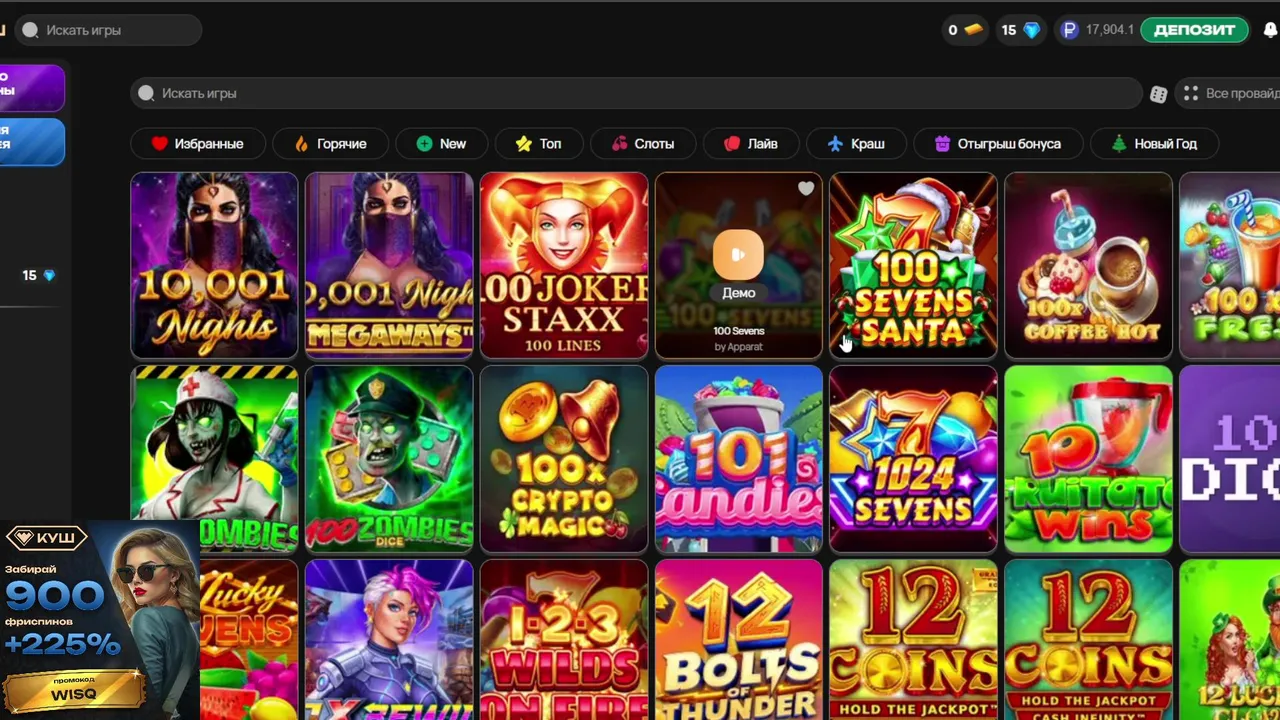Click the ruble currency balance icon
Image resolution: width=1280 pixels, height=720 pixels.
1070,30
